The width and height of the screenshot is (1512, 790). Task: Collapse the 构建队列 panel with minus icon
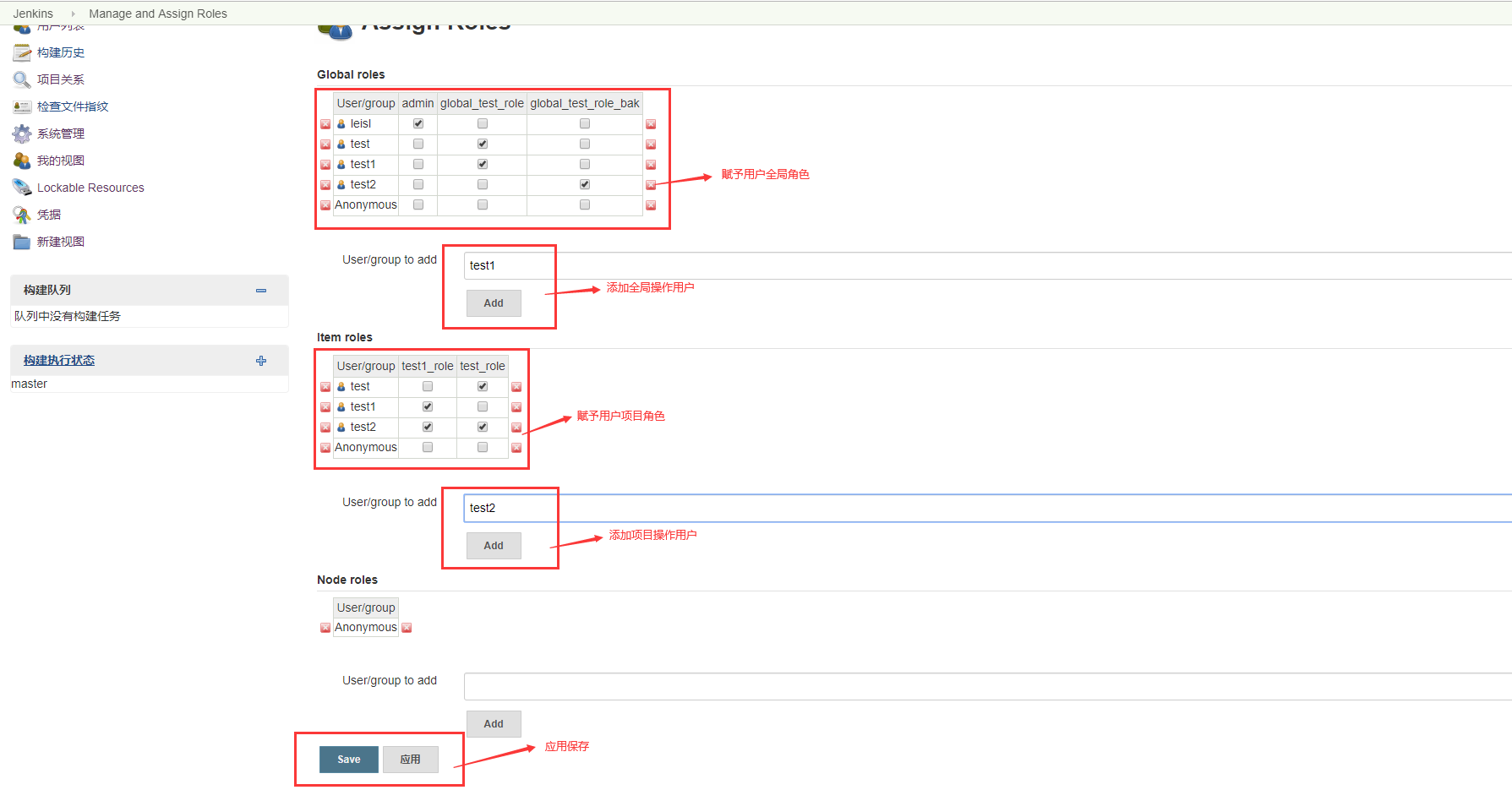pyautogui.click(x=261, y=290)
